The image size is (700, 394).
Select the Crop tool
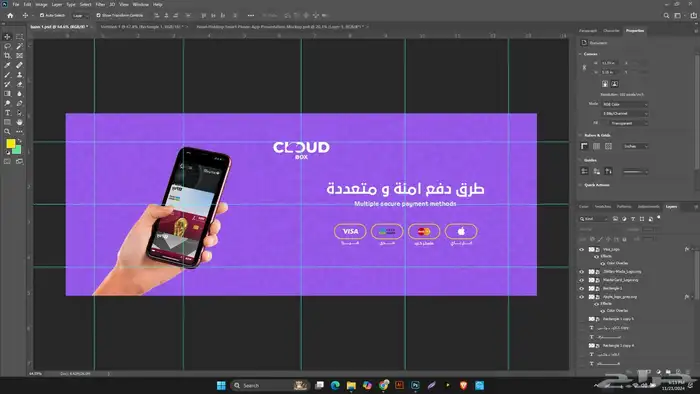(x=7, y=56)
